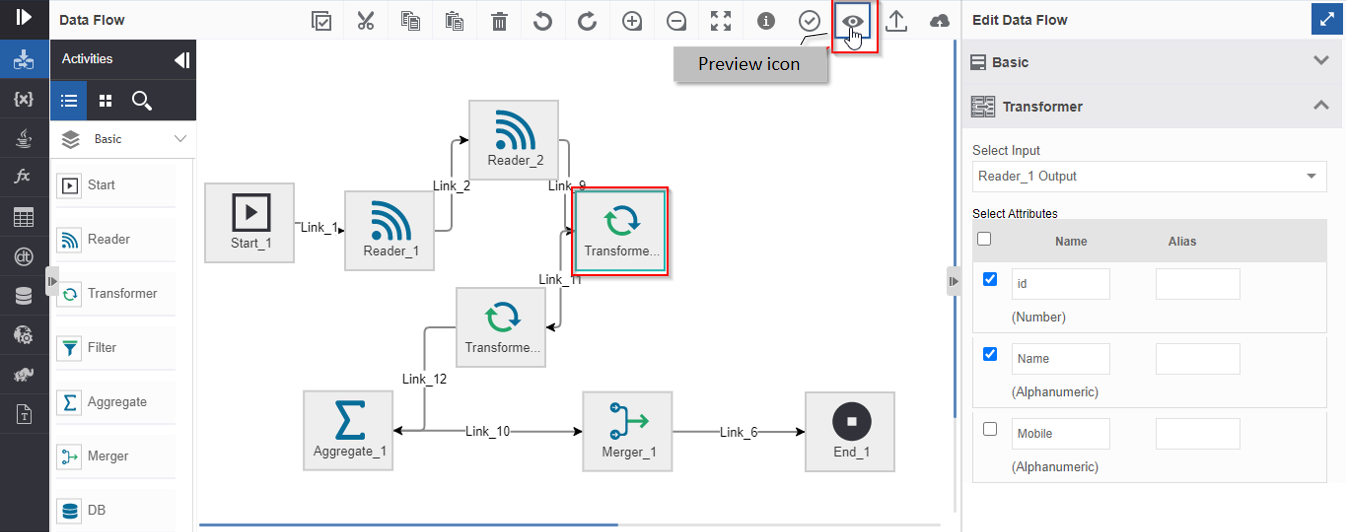Click the cloud download icon
The height and width of the screenshot is (532, 1347).
pos(940,21)
